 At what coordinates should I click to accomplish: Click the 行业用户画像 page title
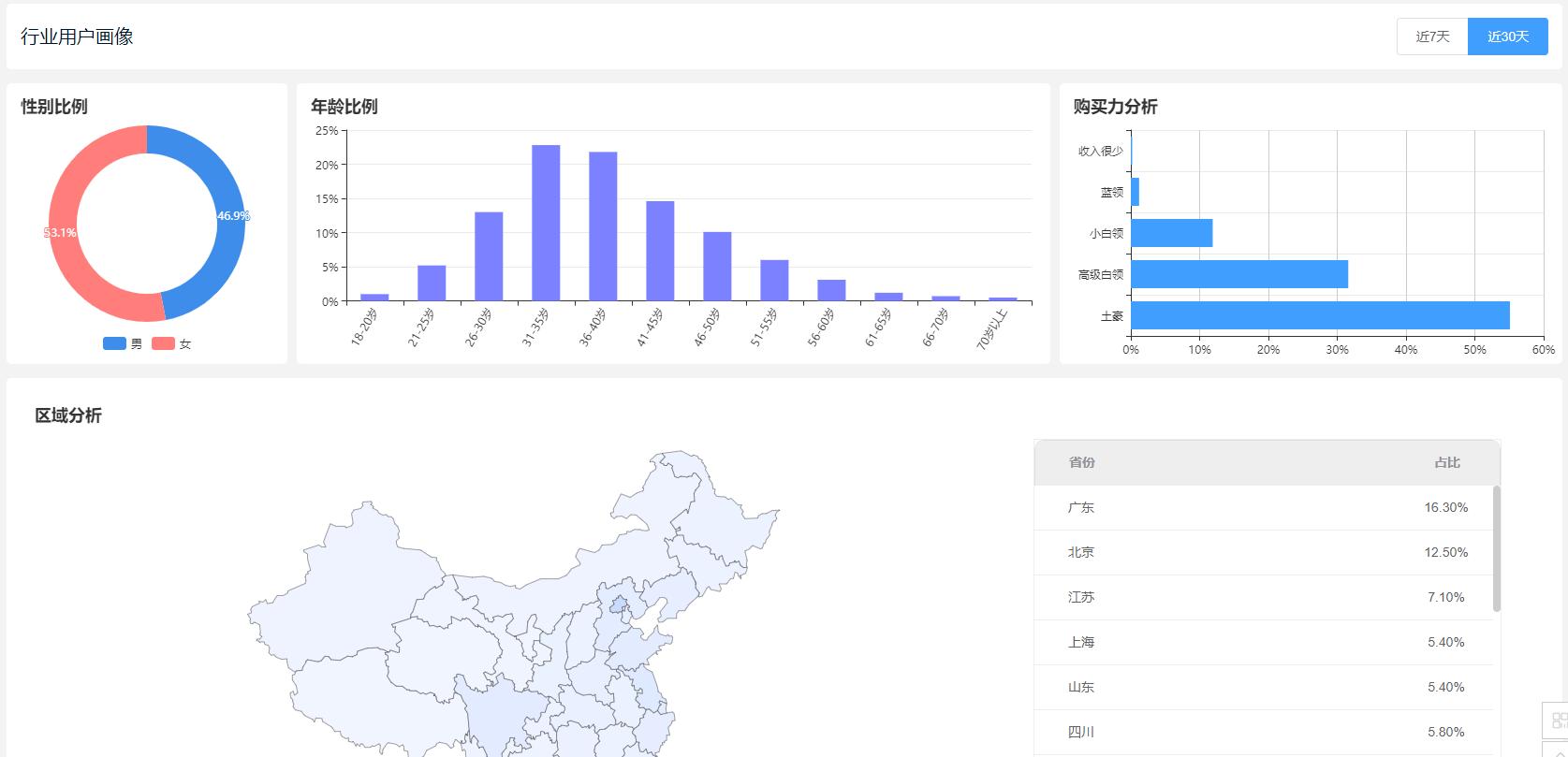pyautogui.click(x=77, y=36)
